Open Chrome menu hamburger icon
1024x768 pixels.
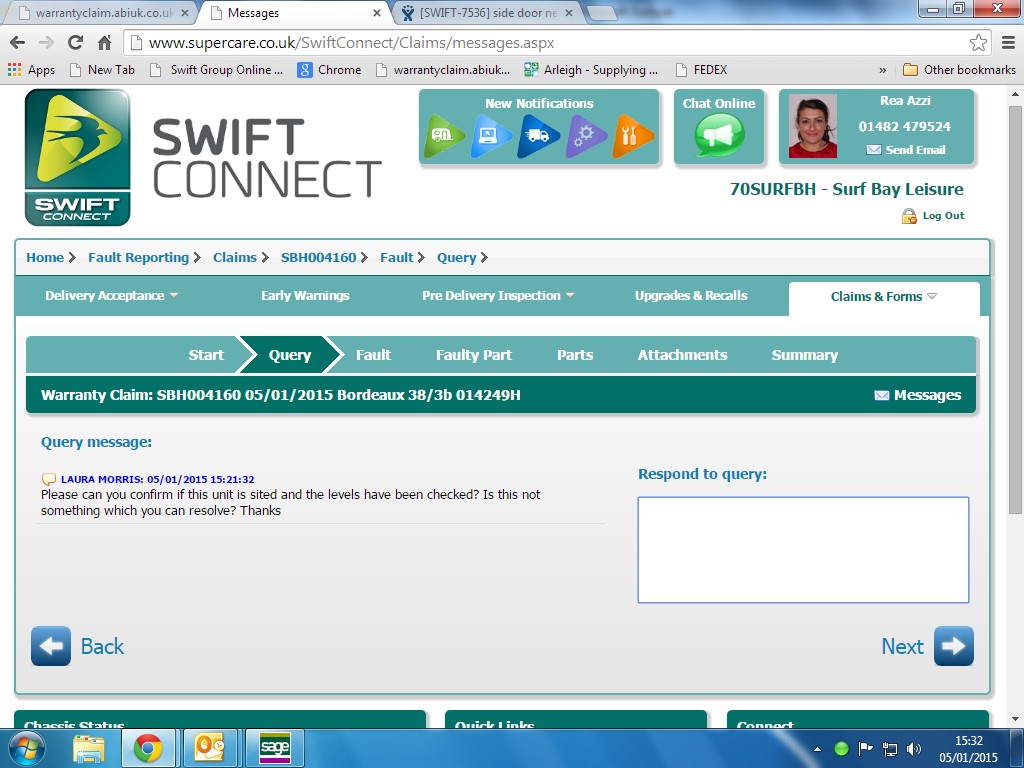(x=1008, y=43)
